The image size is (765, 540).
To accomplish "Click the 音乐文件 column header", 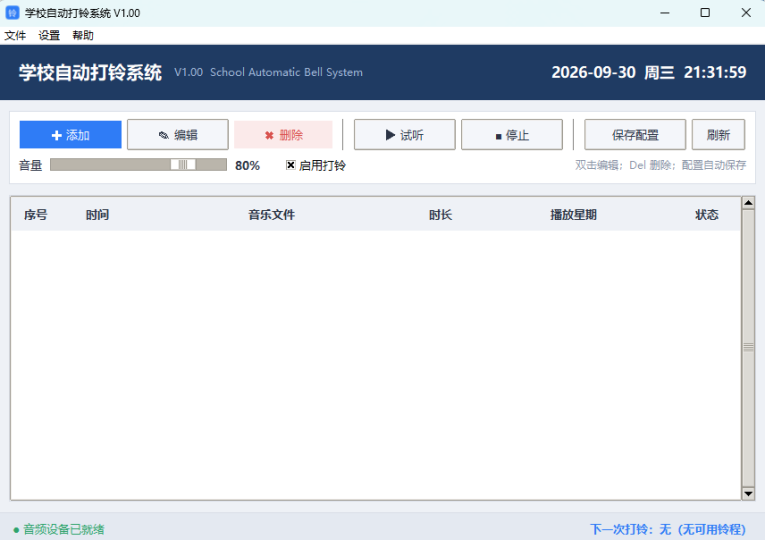I will pos(272,215).
